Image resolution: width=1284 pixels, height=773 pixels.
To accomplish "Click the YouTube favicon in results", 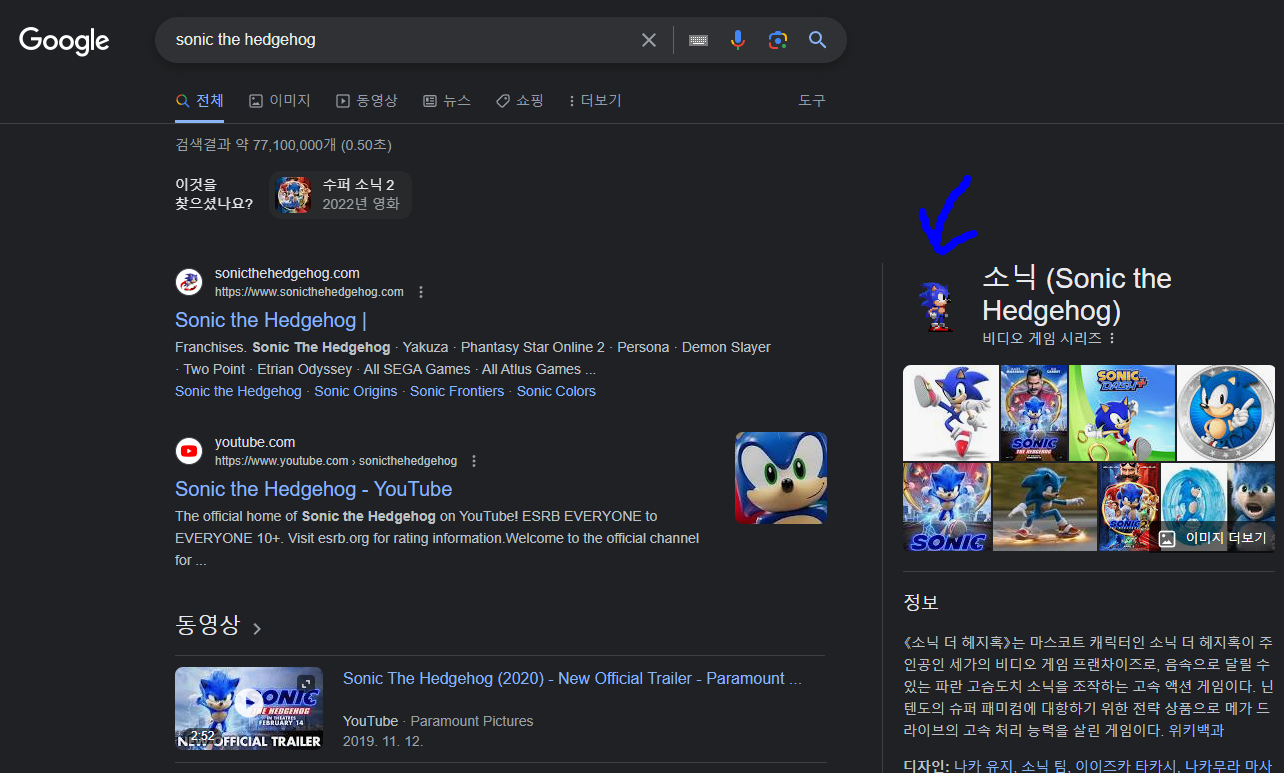I will coord(189,451).
